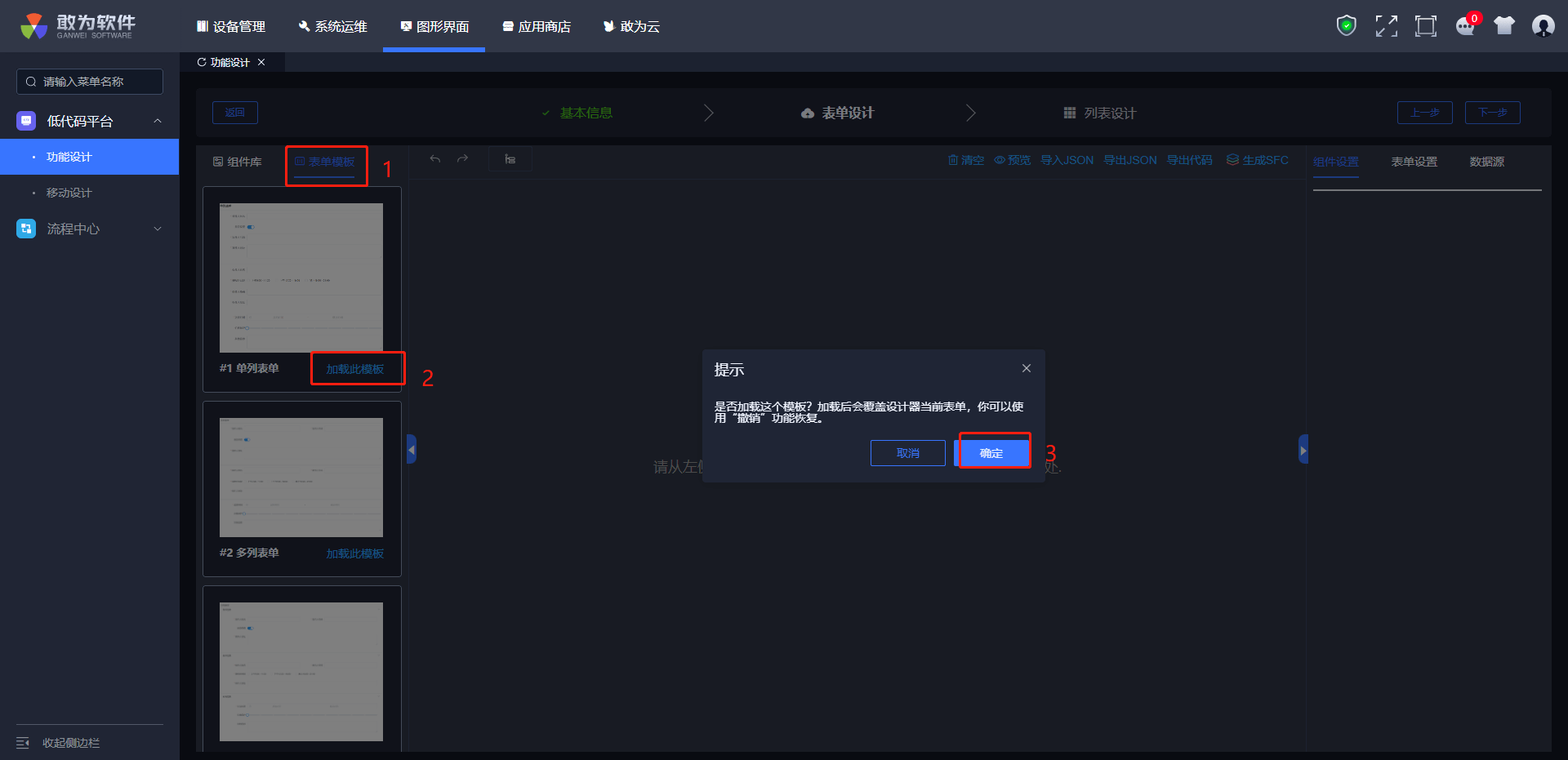Click the 返回 button
The width and height of the screenshot is (1568, 760).
click(235, 113)
